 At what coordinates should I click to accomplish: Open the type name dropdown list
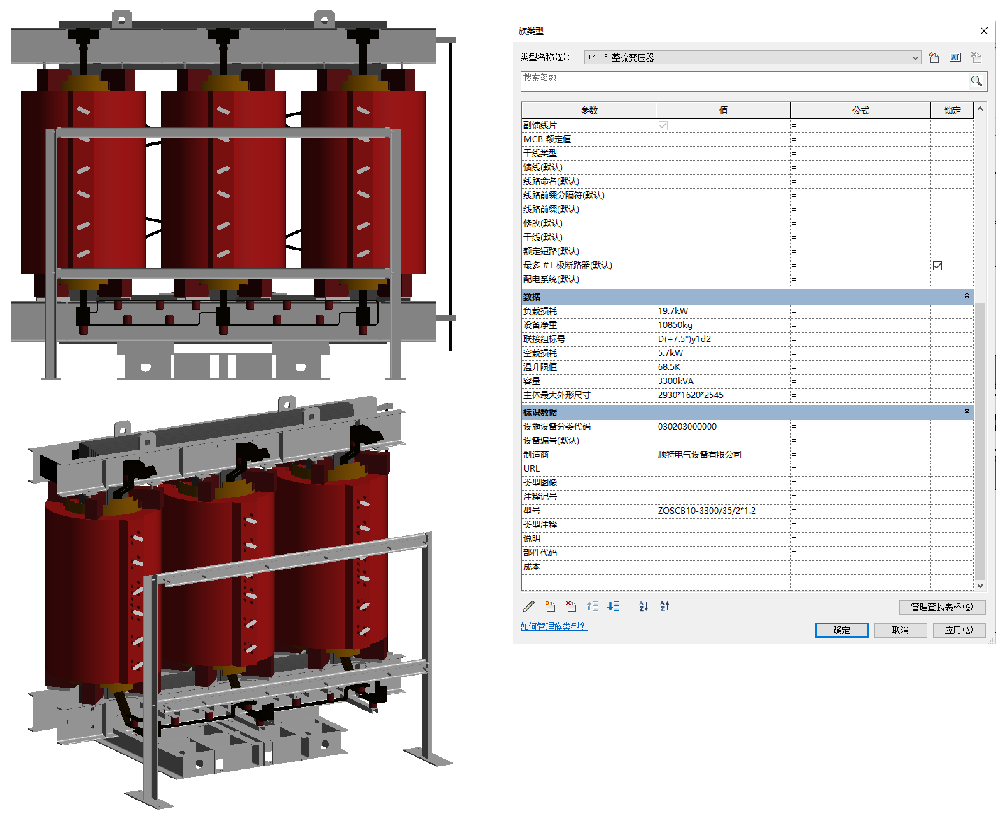(x=915, y=58)
